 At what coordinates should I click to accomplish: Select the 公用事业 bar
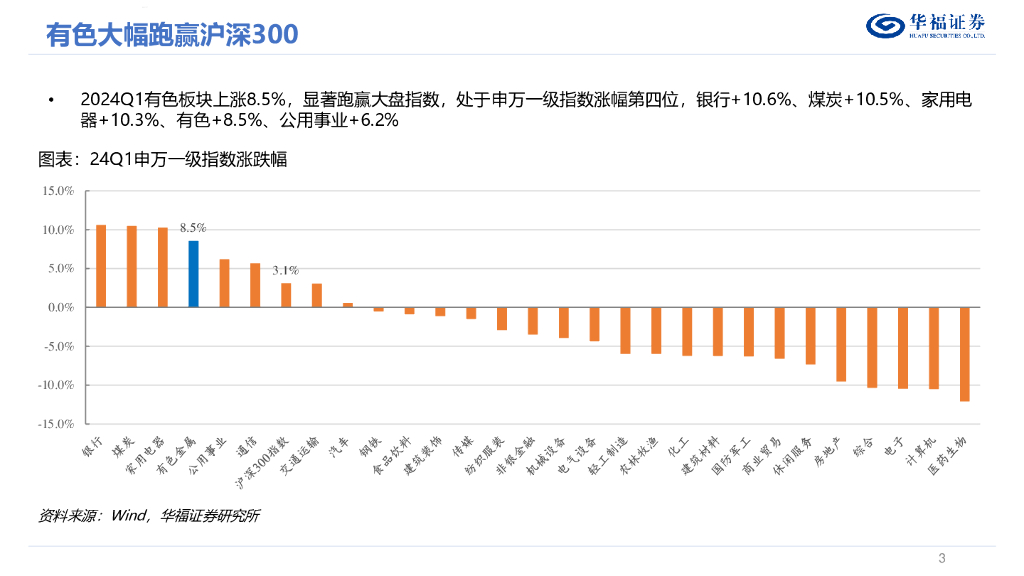[x=224, y=283]
